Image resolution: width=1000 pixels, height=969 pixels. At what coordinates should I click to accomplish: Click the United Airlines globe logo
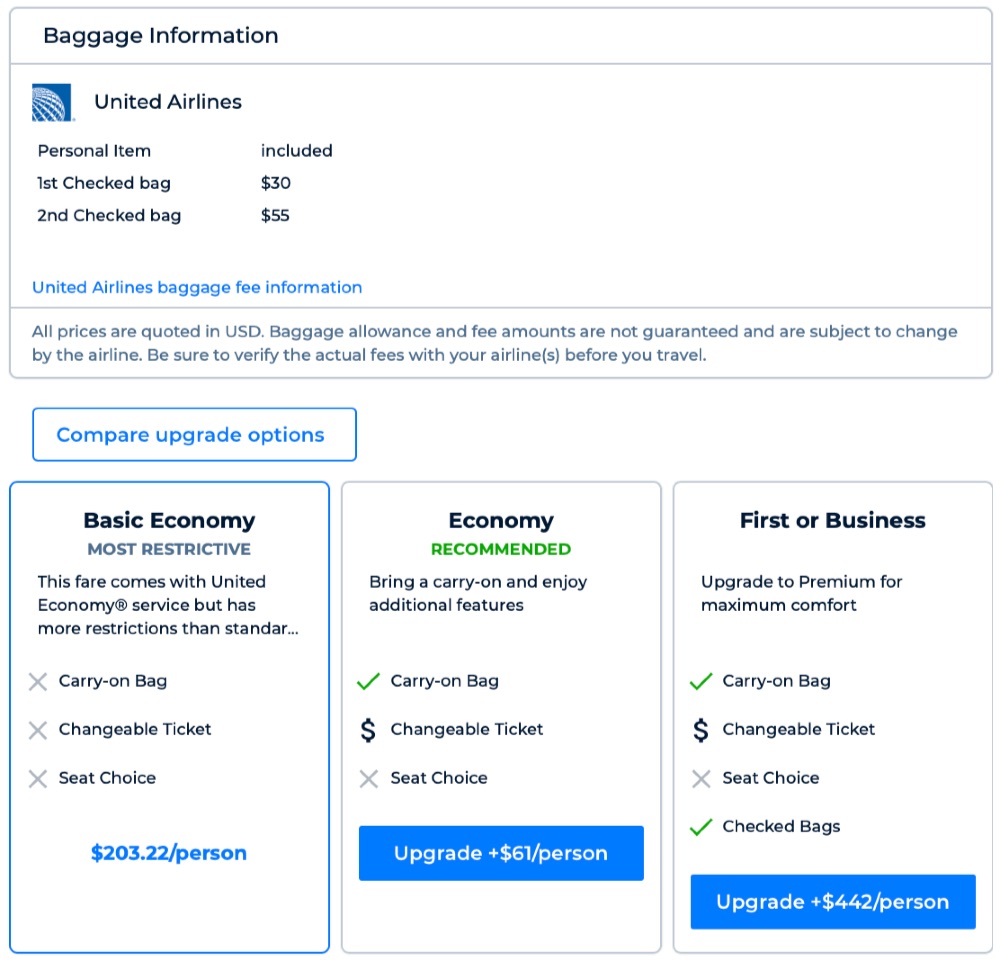coord(53,103)
